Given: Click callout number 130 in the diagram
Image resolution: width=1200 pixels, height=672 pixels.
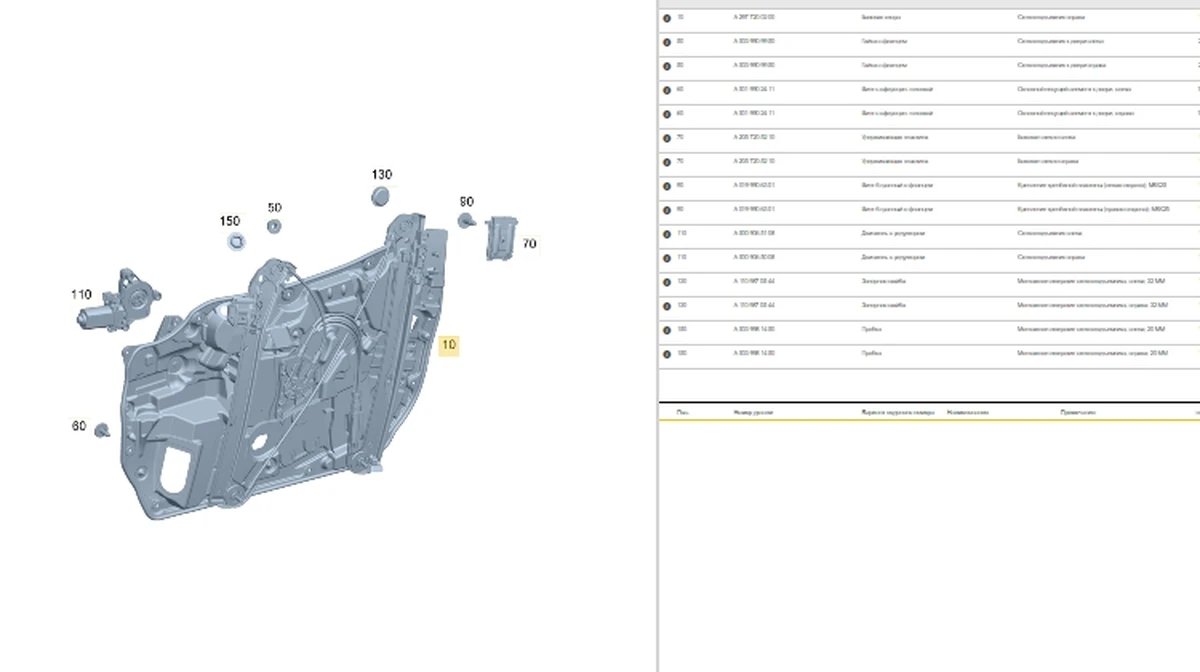Looking at the screenshot, I should (x=381, y=174).
